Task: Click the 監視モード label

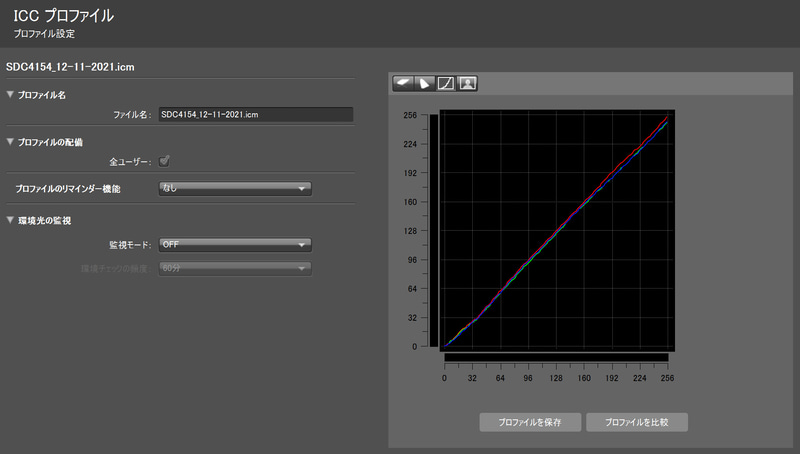Action: tap(130, 245)
